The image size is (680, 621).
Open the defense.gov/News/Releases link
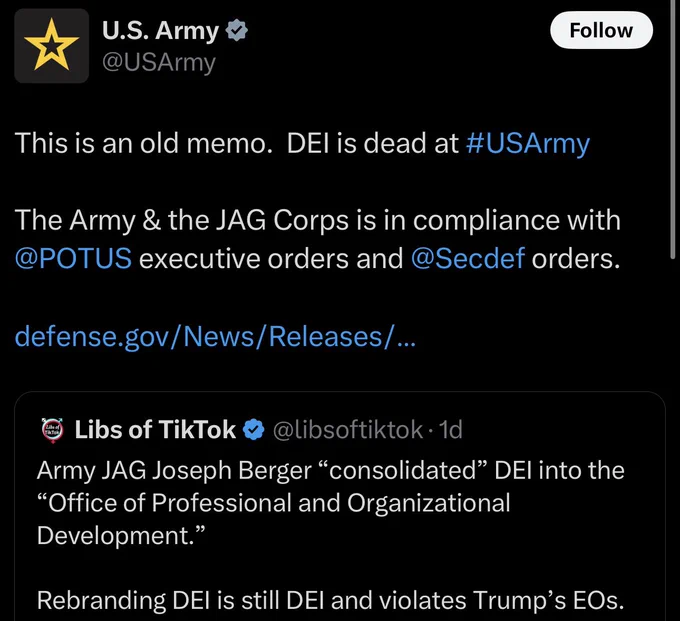click(x=215, y=336)
